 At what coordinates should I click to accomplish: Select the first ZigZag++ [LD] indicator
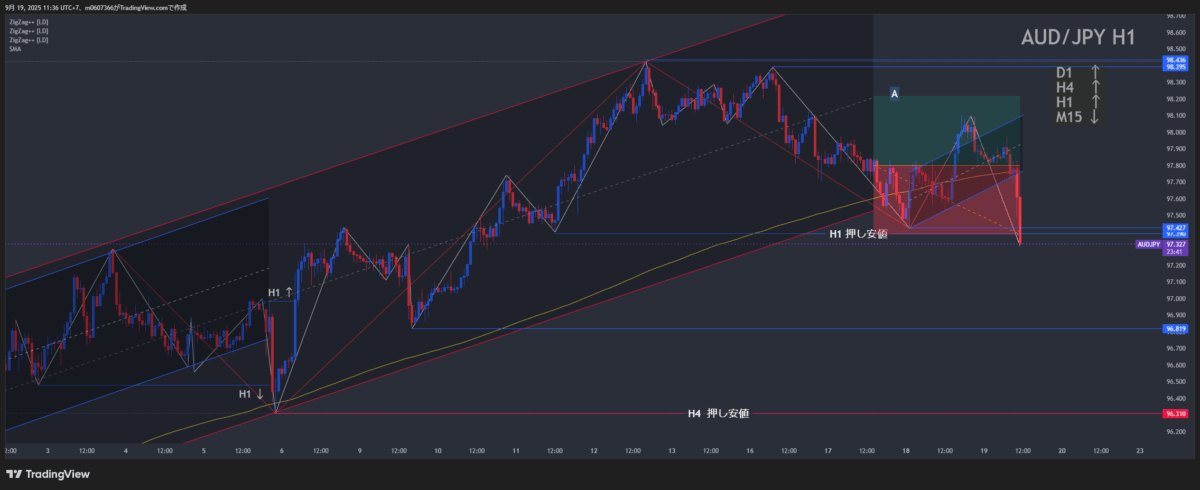coord(28,22)
